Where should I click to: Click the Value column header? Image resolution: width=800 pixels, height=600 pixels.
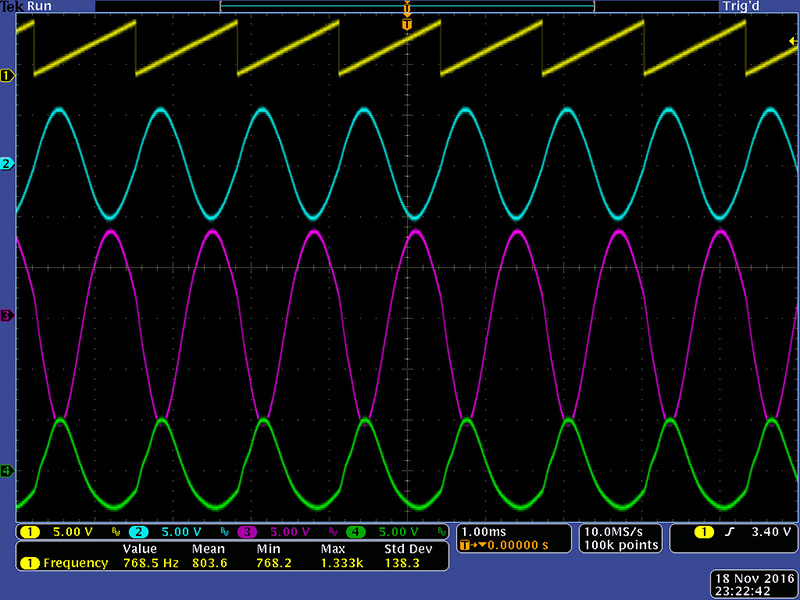[x=139, y=549]
